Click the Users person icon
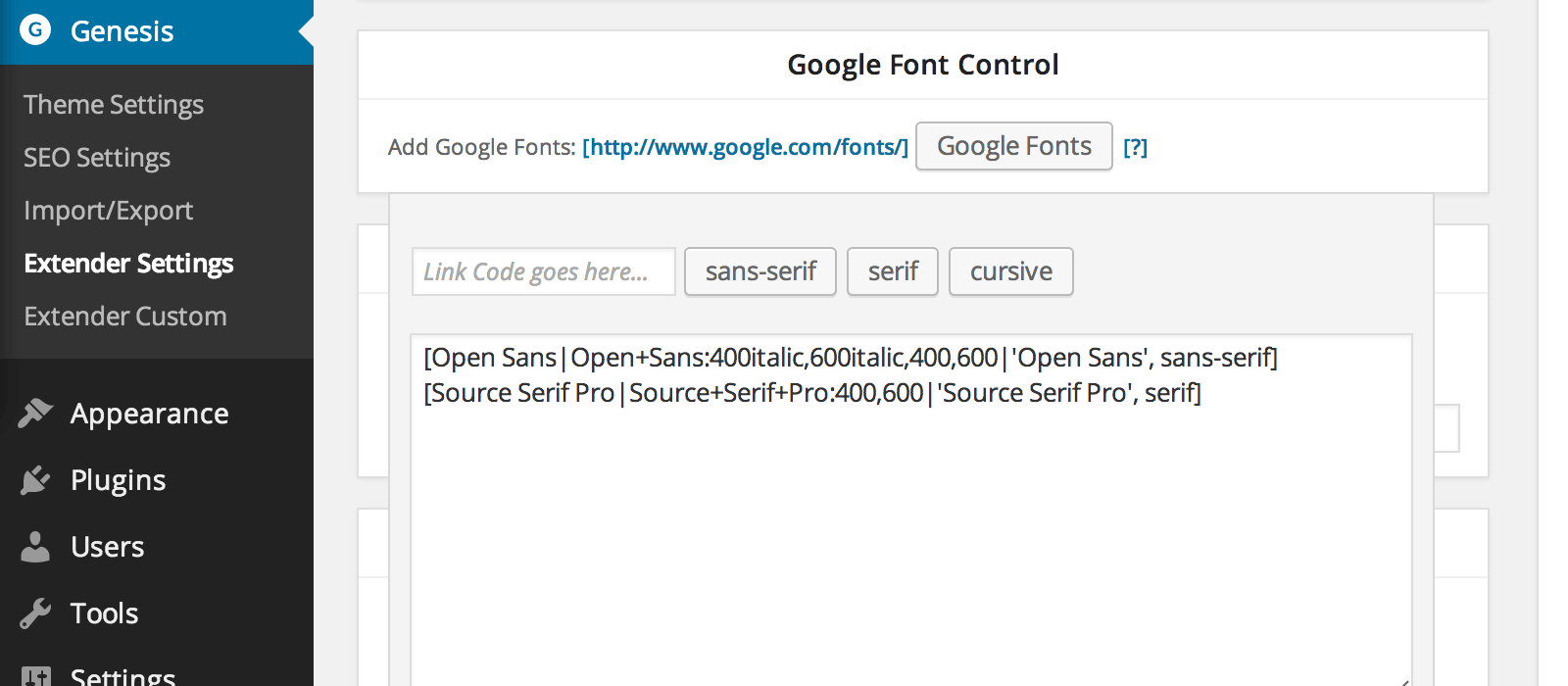Image resolution: width=1568 pixels, height=686 pixels. pos(35,547)
